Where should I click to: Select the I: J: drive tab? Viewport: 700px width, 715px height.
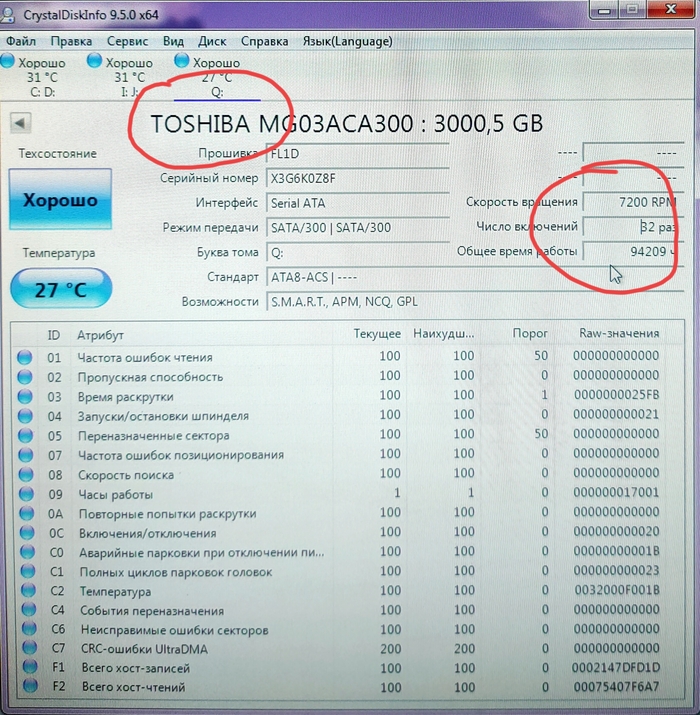point(129,78)
